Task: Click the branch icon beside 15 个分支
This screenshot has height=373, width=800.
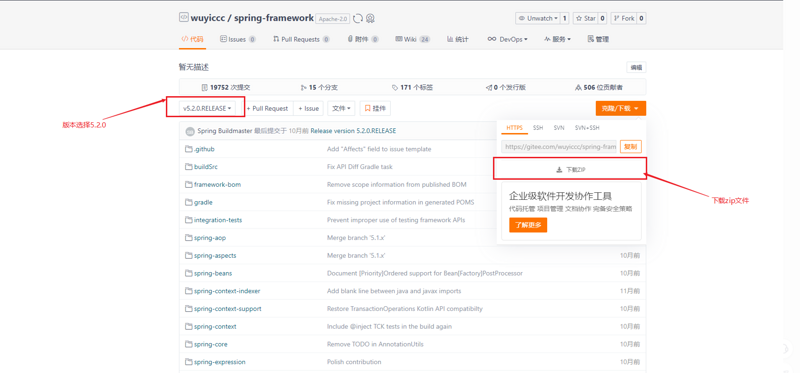Action: tap(304, 88)
